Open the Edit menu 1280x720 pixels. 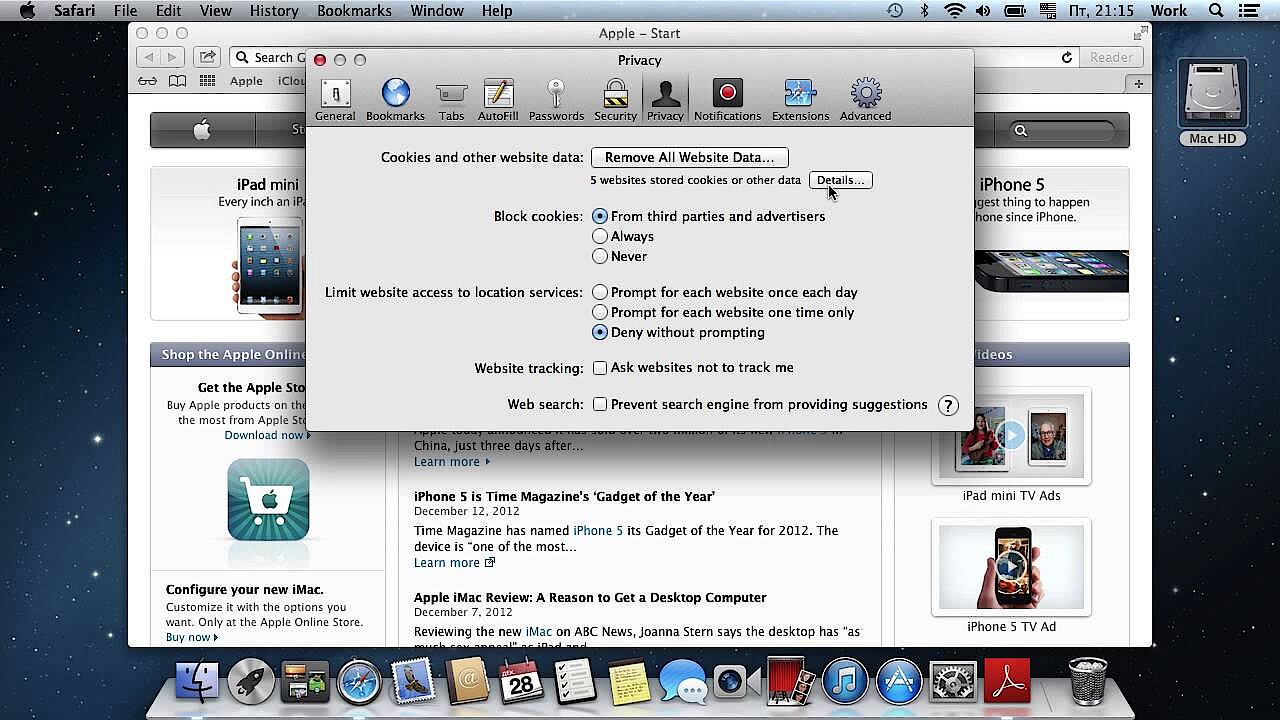tap(168, 11)
